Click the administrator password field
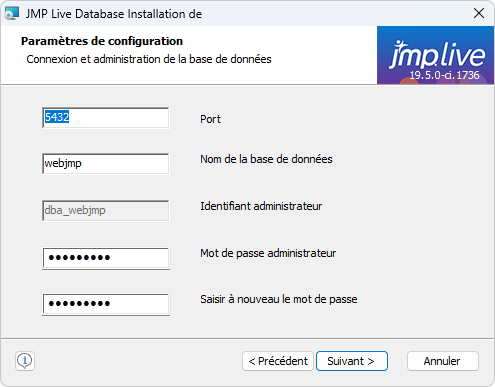 tap(106, 258)
